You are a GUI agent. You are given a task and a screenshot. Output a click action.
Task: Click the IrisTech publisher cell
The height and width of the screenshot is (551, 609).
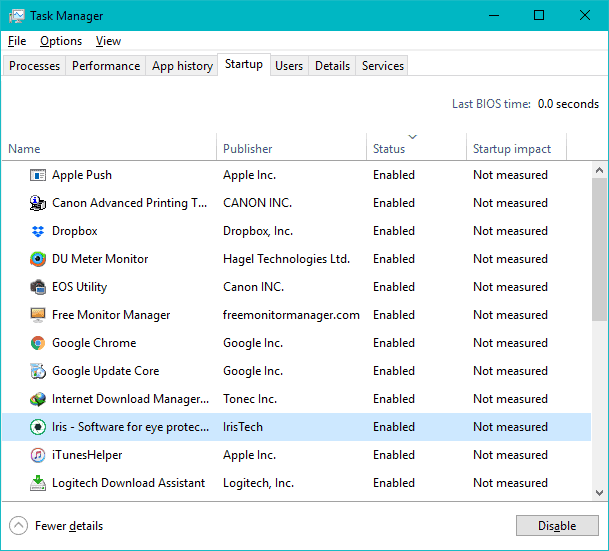pos(243,427)
